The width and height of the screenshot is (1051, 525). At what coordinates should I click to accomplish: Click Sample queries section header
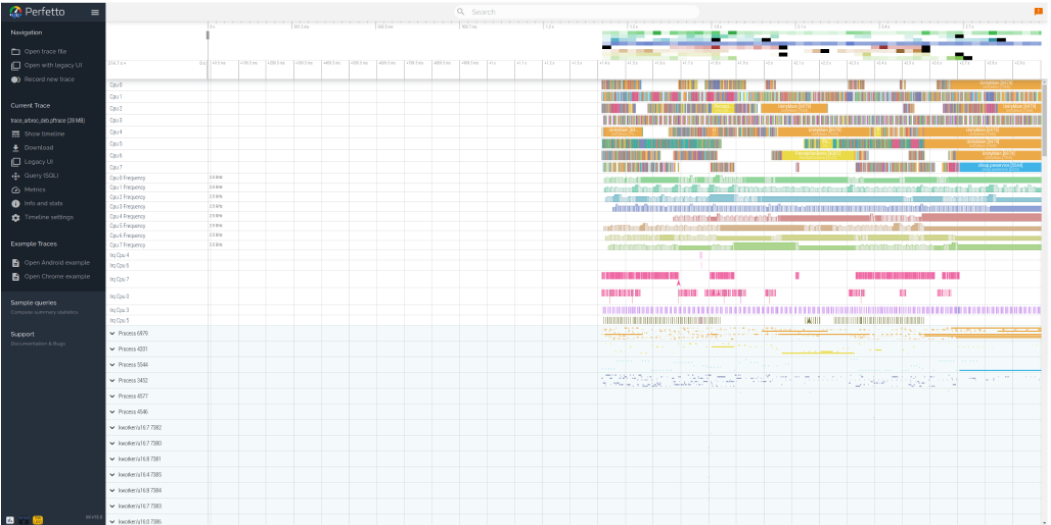coord(34,302)
